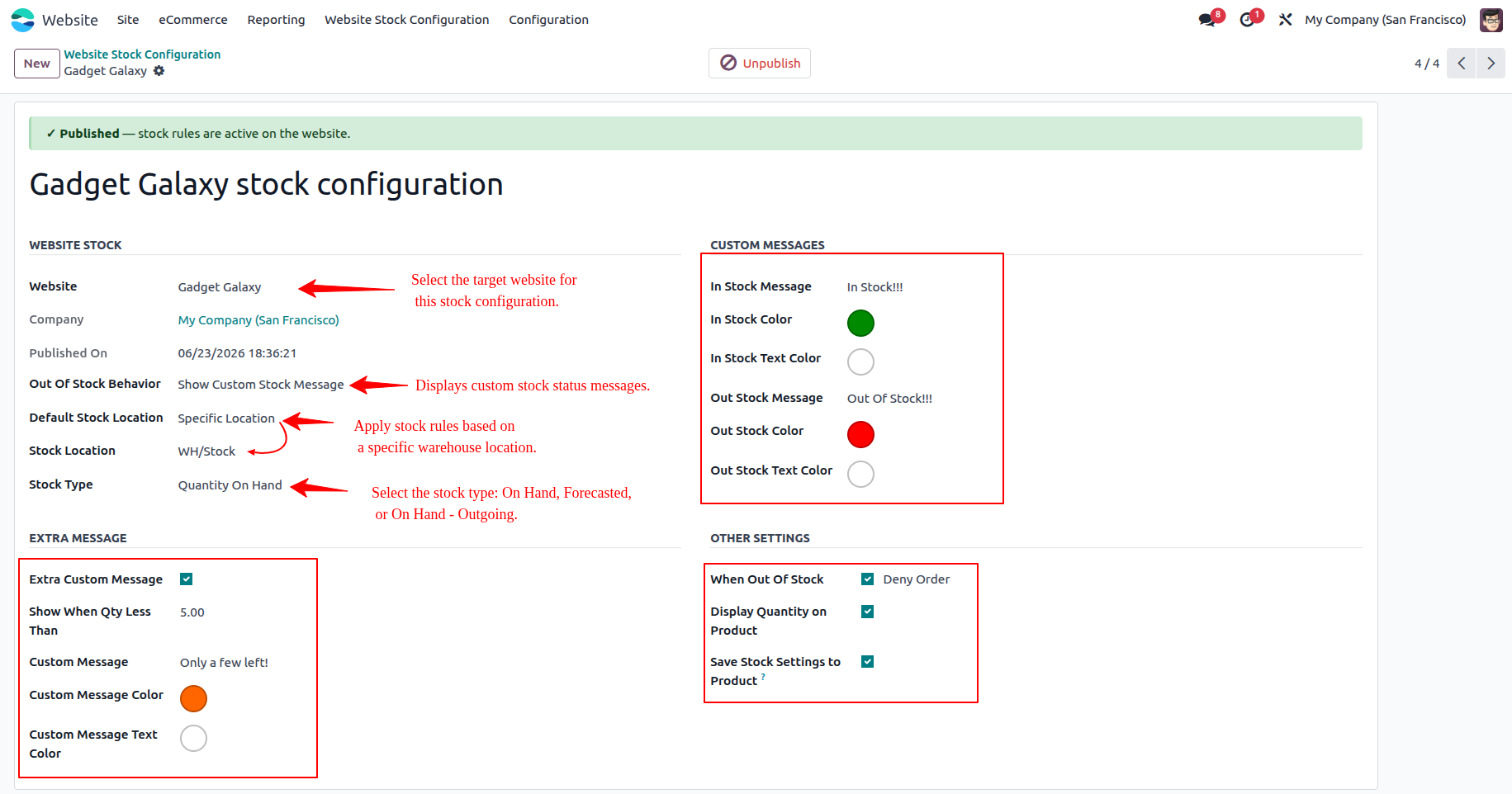
Task: Pick the In Stock Text Color swatch
Action: [x=860, y=362]
